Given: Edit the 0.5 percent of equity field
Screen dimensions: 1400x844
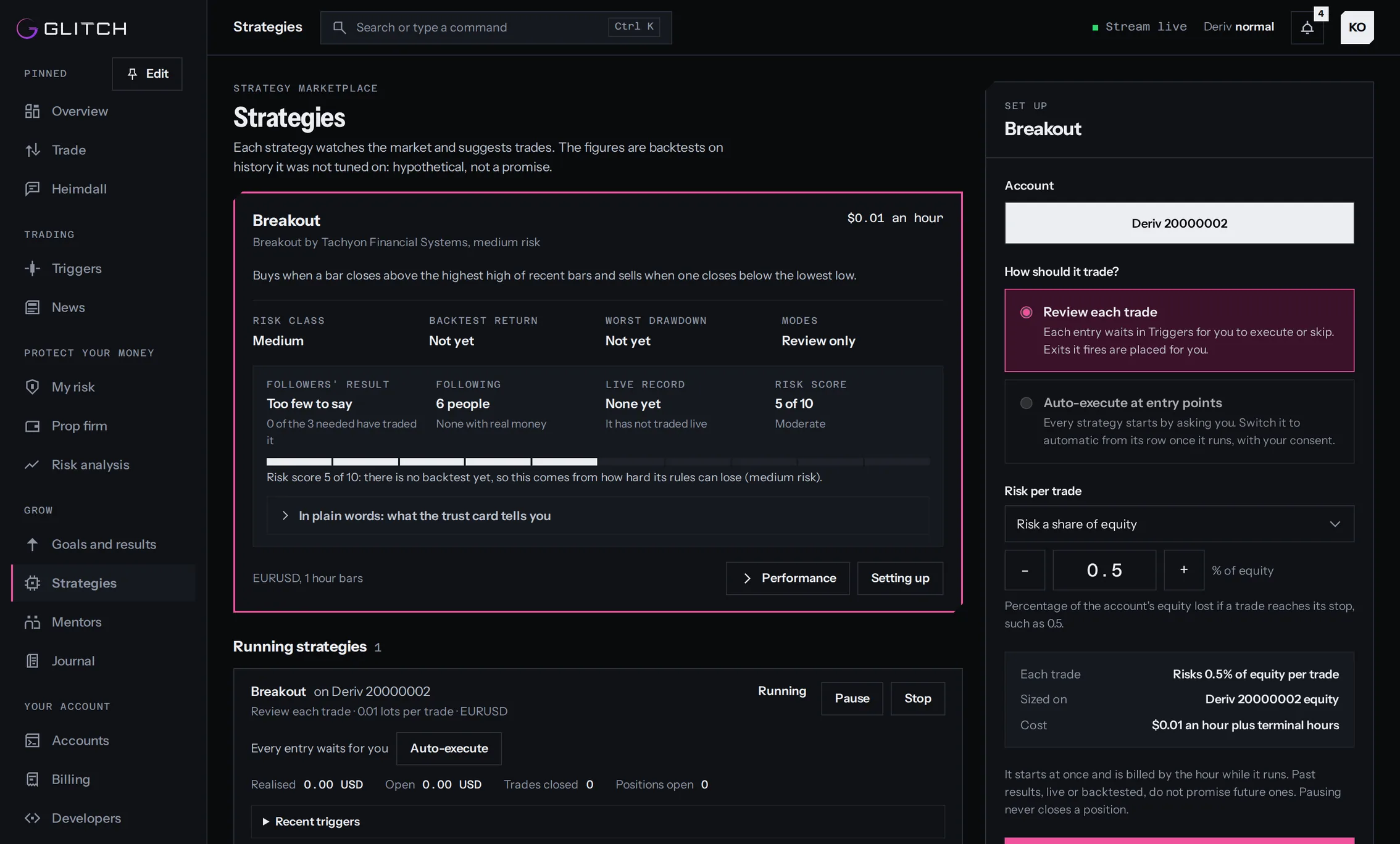Looking at the screenshot, I should [1104, 570].
